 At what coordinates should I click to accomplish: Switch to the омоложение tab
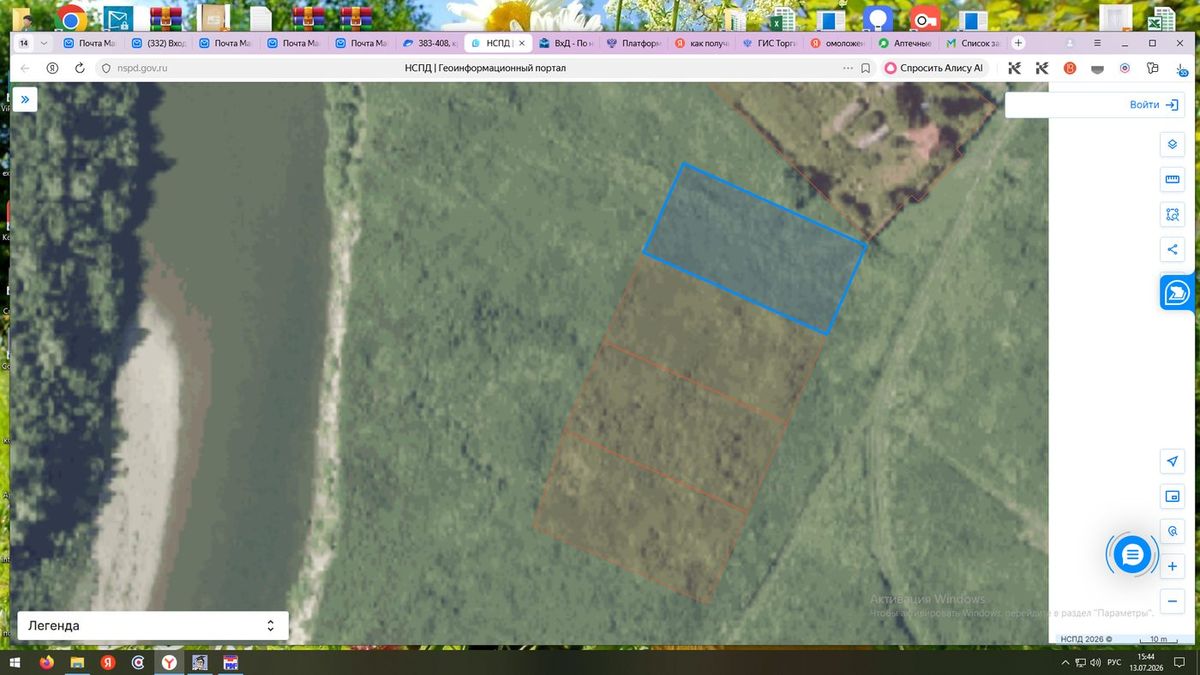pos(838,43)
